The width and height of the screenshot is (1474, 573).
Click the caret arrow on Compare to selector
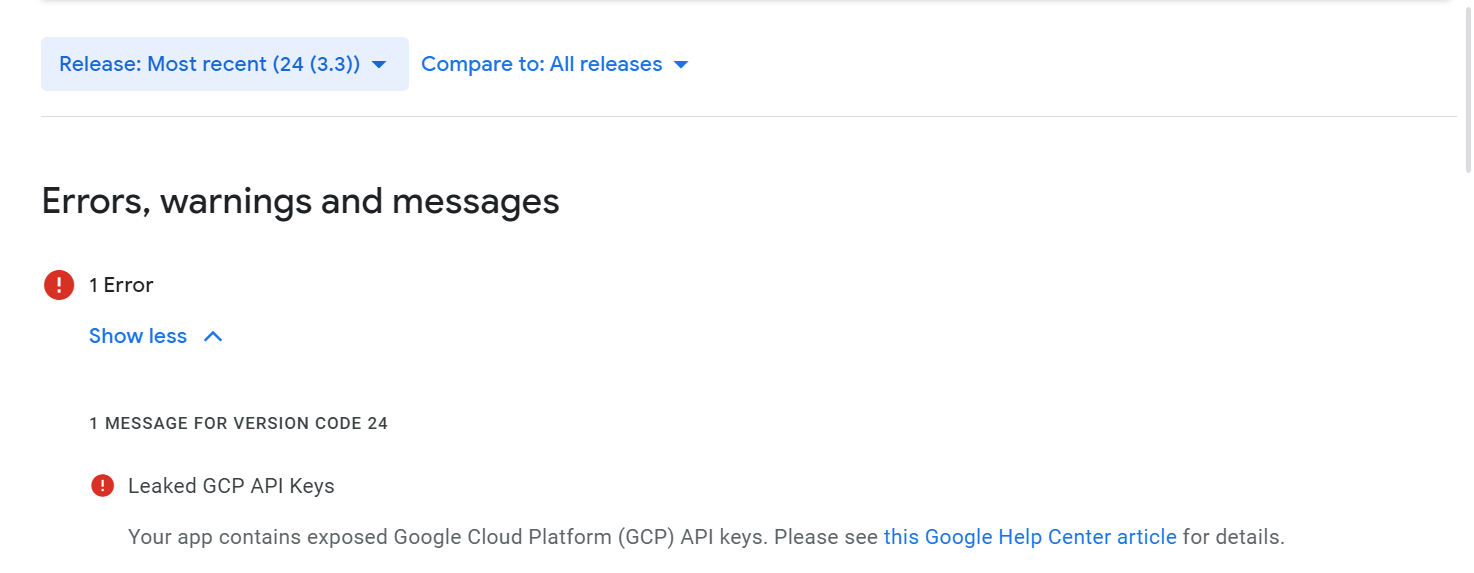click(681, 64)
